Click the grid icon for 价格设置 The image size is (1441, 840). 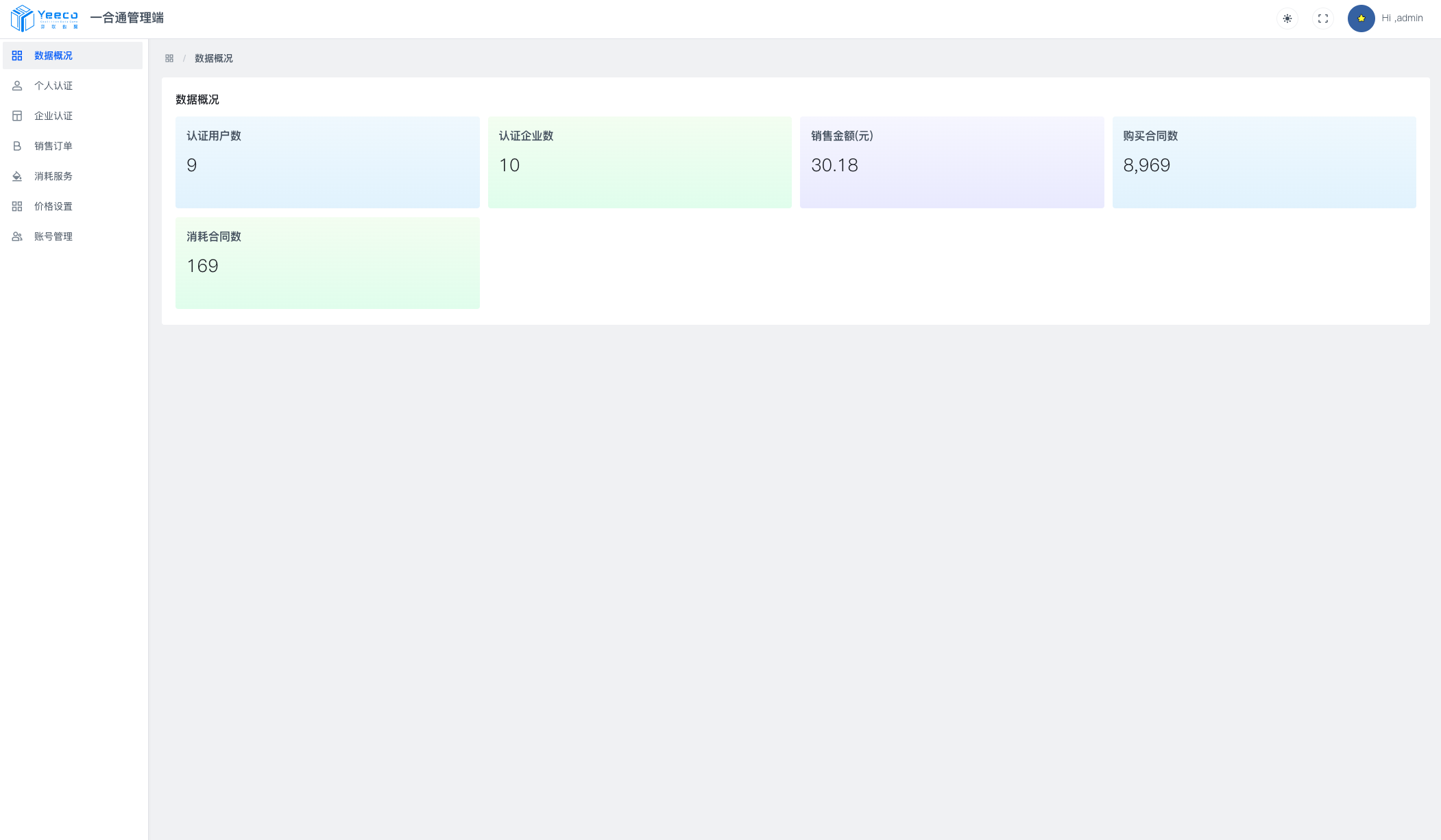tap(17, 206)
